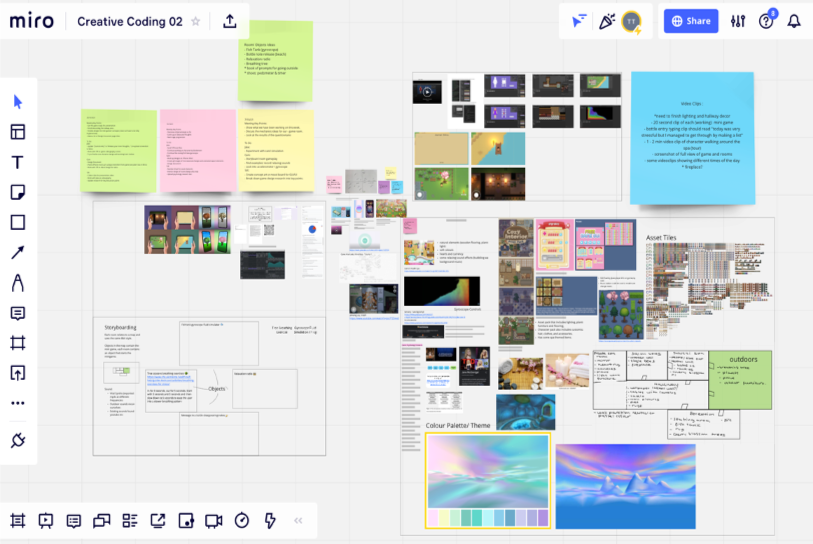
Task: Open the Templates tool
Action: [x=18, y=132]
